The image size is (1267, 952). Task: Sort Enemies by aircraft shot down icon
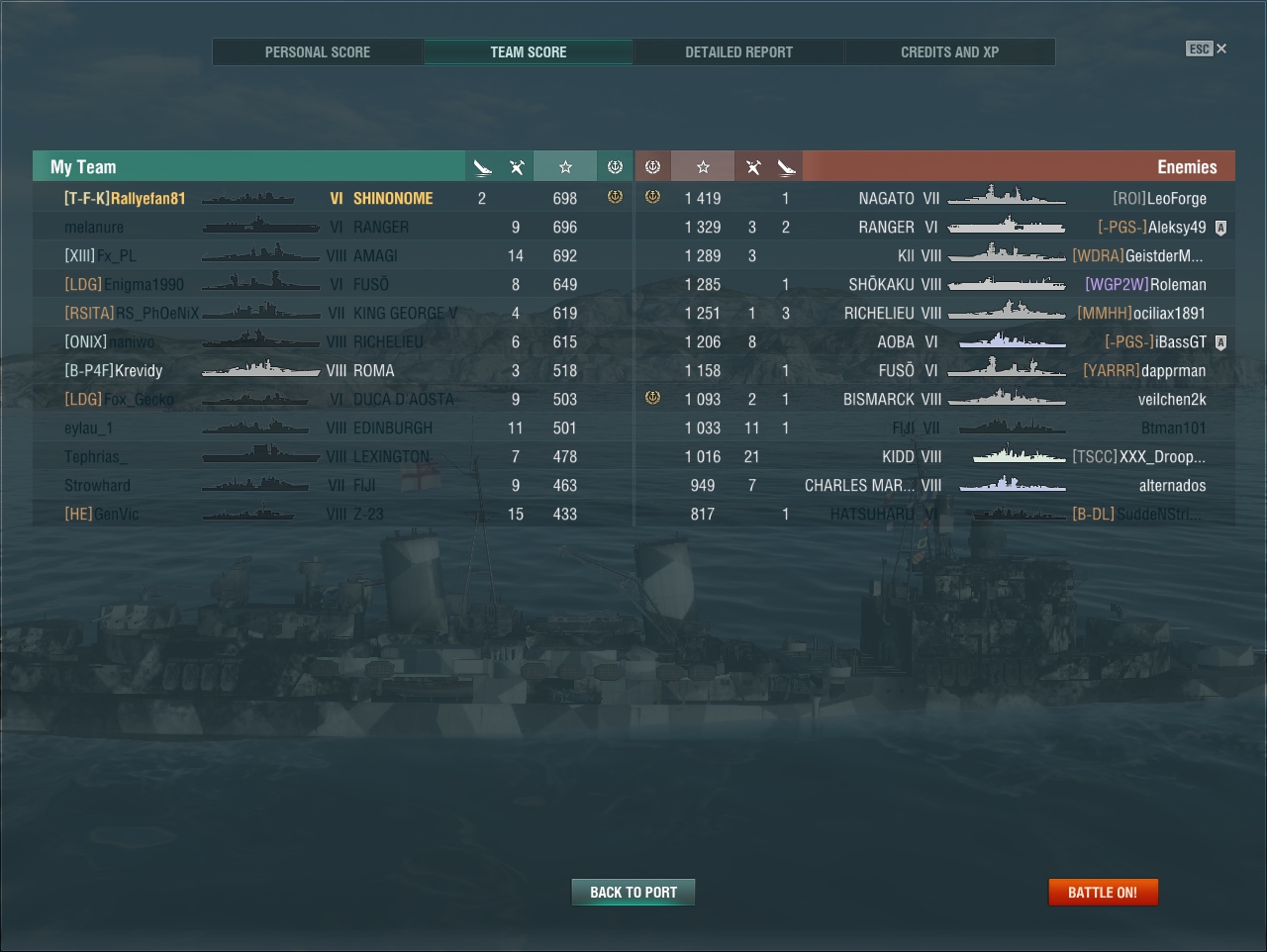tap(786, 167)
